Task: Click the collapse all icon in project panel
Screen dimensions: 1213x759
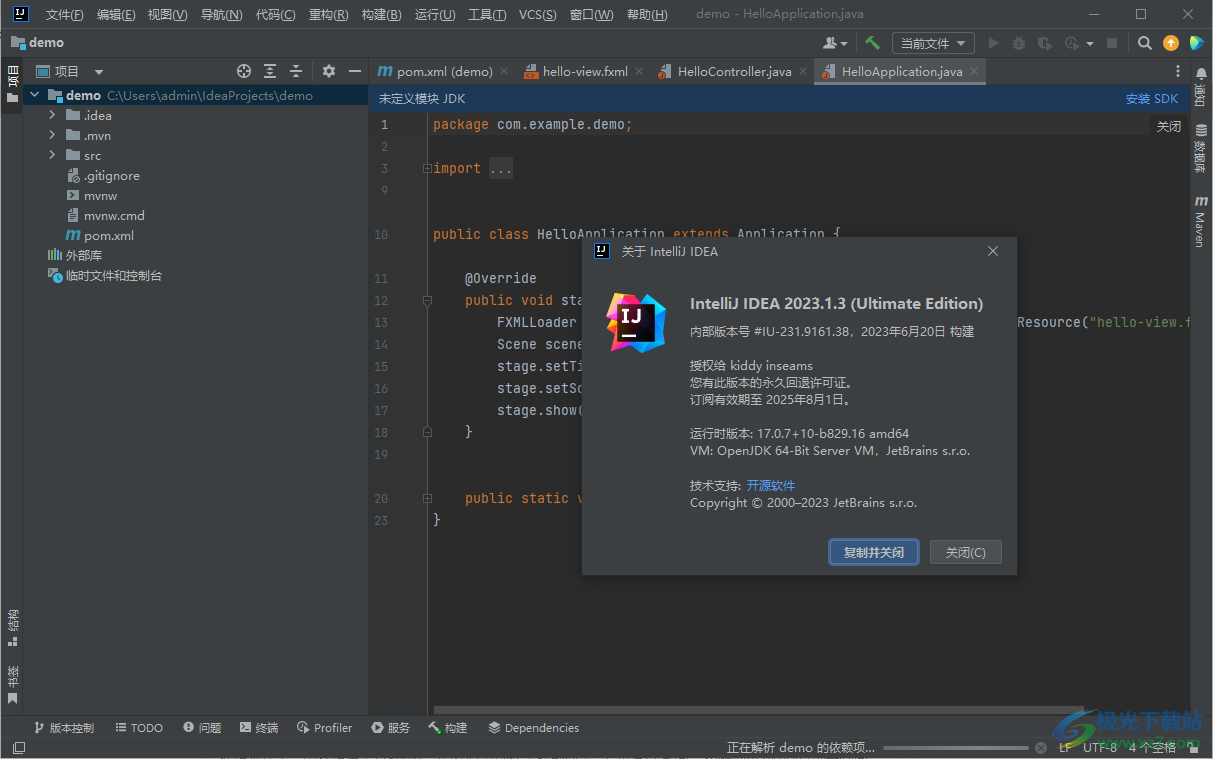Action: coord(296,71)
